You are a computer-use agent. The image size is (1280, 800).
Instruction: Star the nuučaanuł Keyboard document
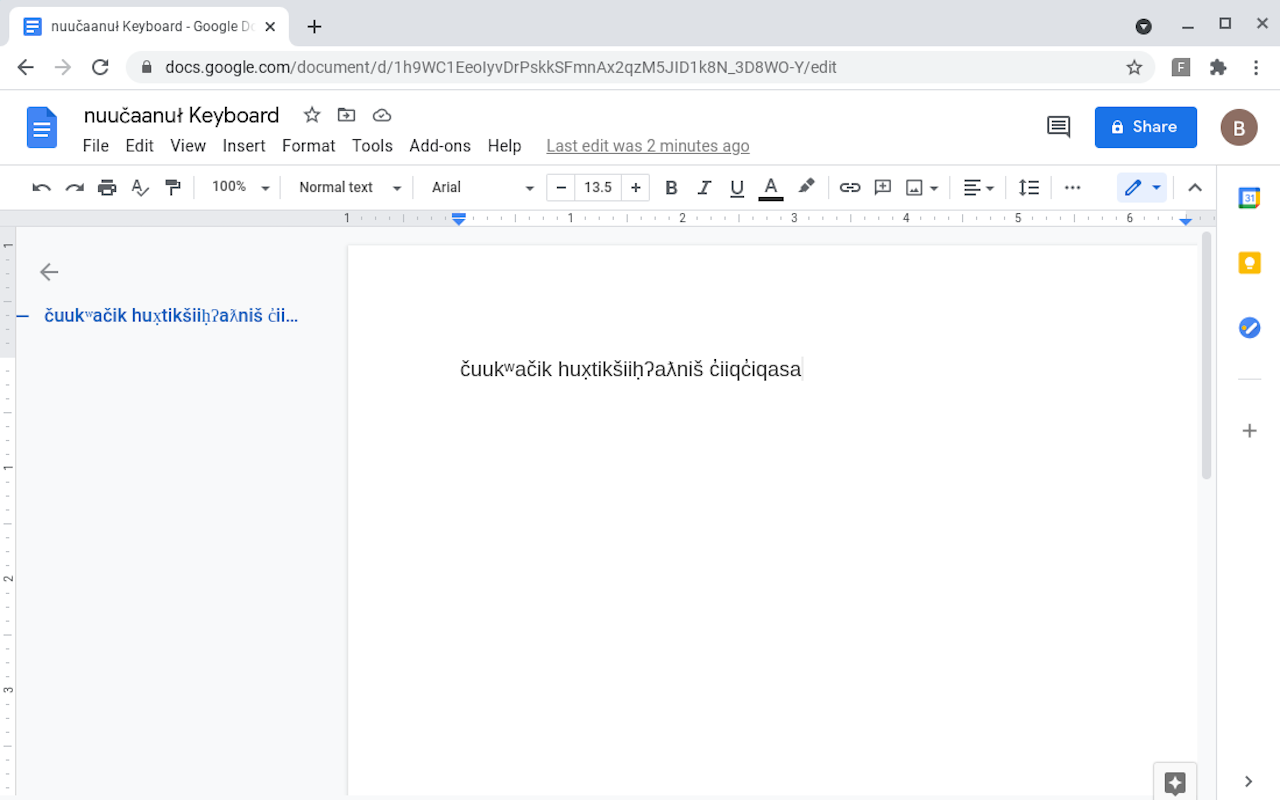tap(312, 115)
